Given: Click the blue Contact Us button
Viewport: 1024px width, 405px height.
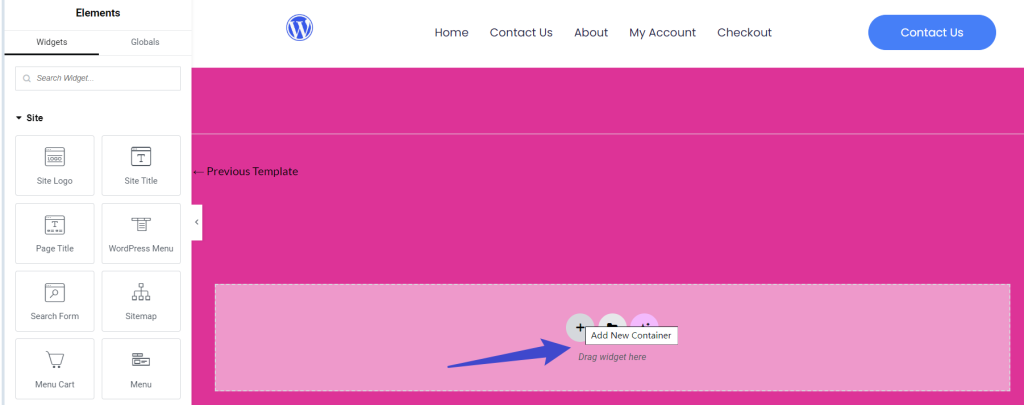Looking at the screenshot, I should 932,33.
